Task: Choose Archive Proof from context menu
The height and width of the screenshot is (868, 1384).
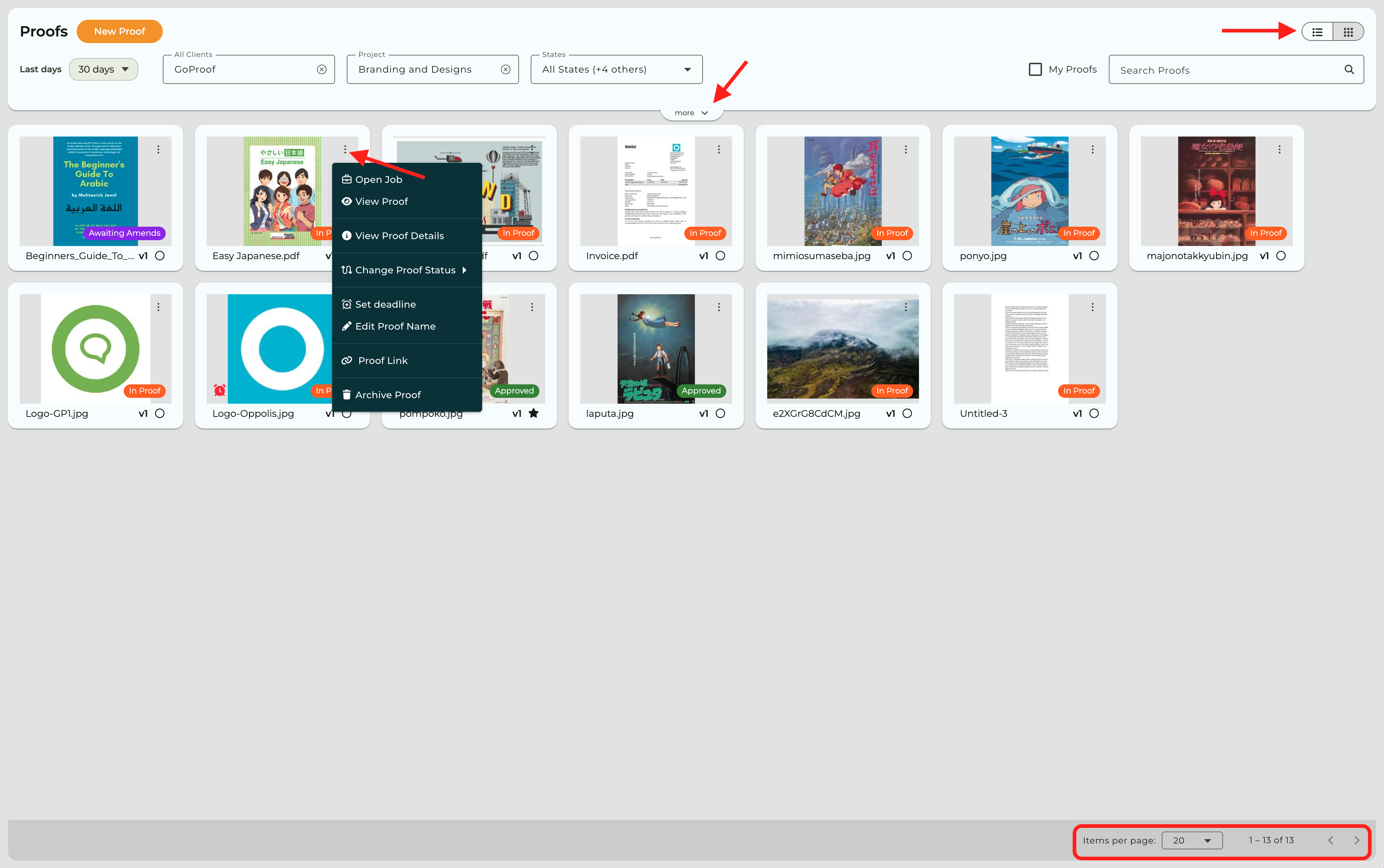Action: (x=388, y=395)
